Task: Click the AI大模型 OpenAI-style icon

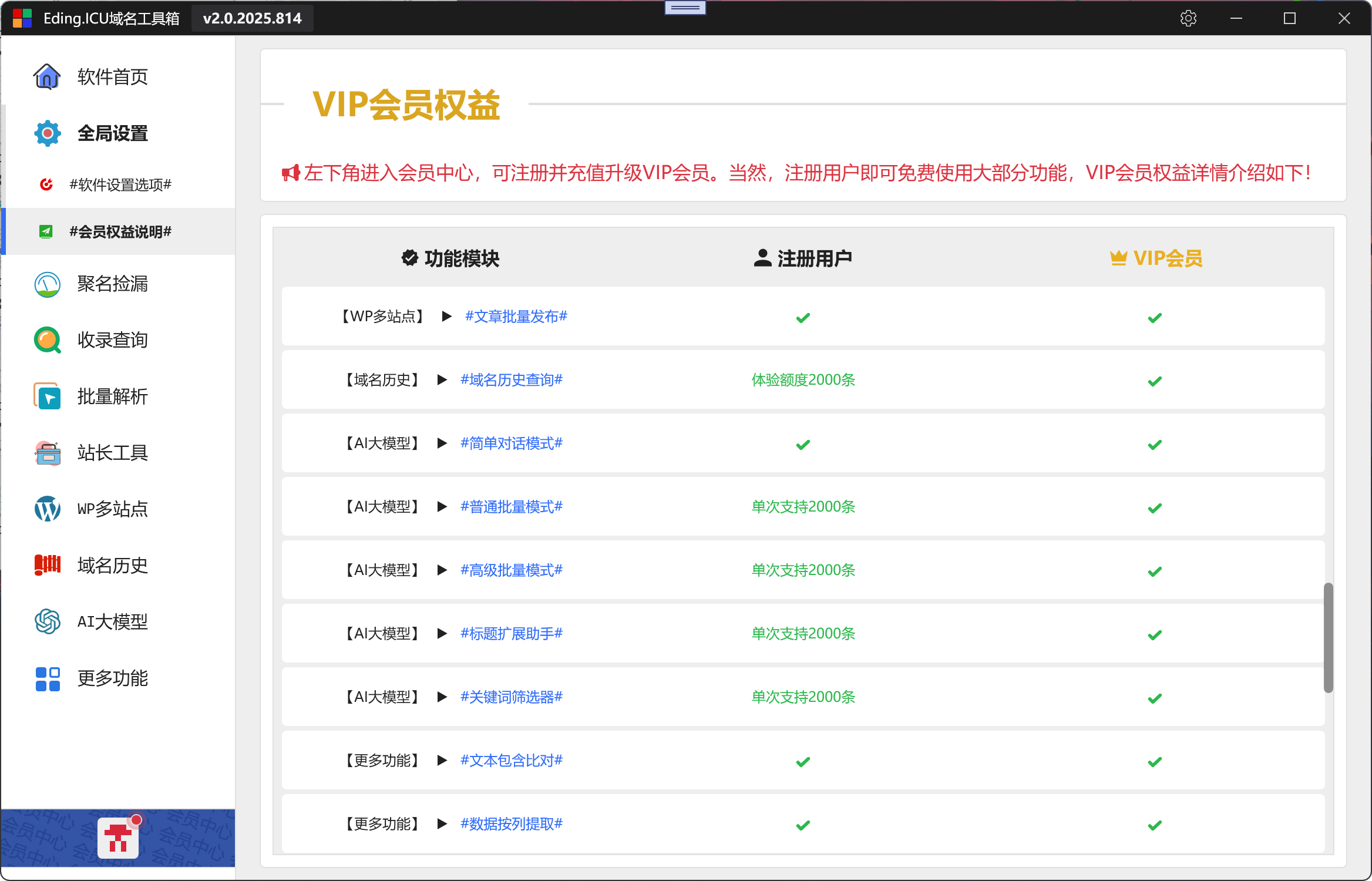Action: coord(47,621)
